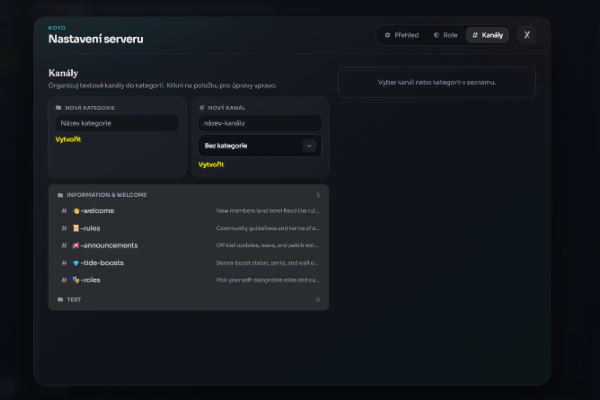Close the server settings dialog
This screenshot has width=600, height=400.
(527, 35)
